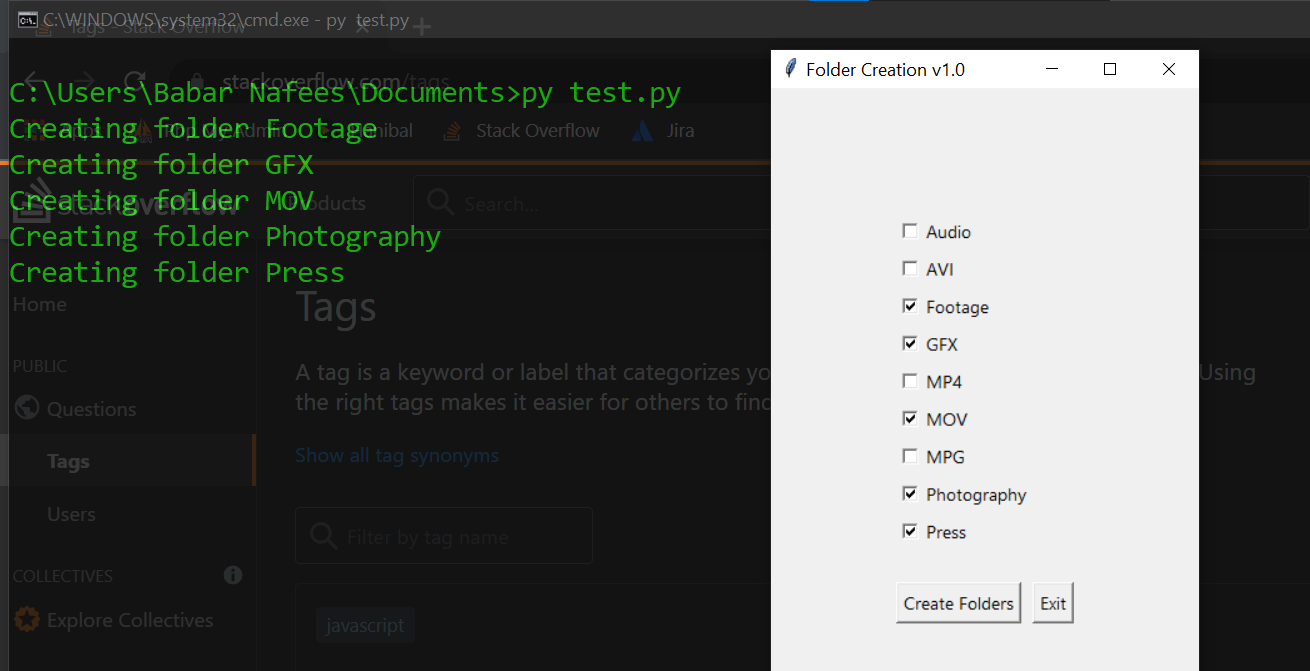
Task: Minimize the Folder Creation window
Action: point(1051,69)
